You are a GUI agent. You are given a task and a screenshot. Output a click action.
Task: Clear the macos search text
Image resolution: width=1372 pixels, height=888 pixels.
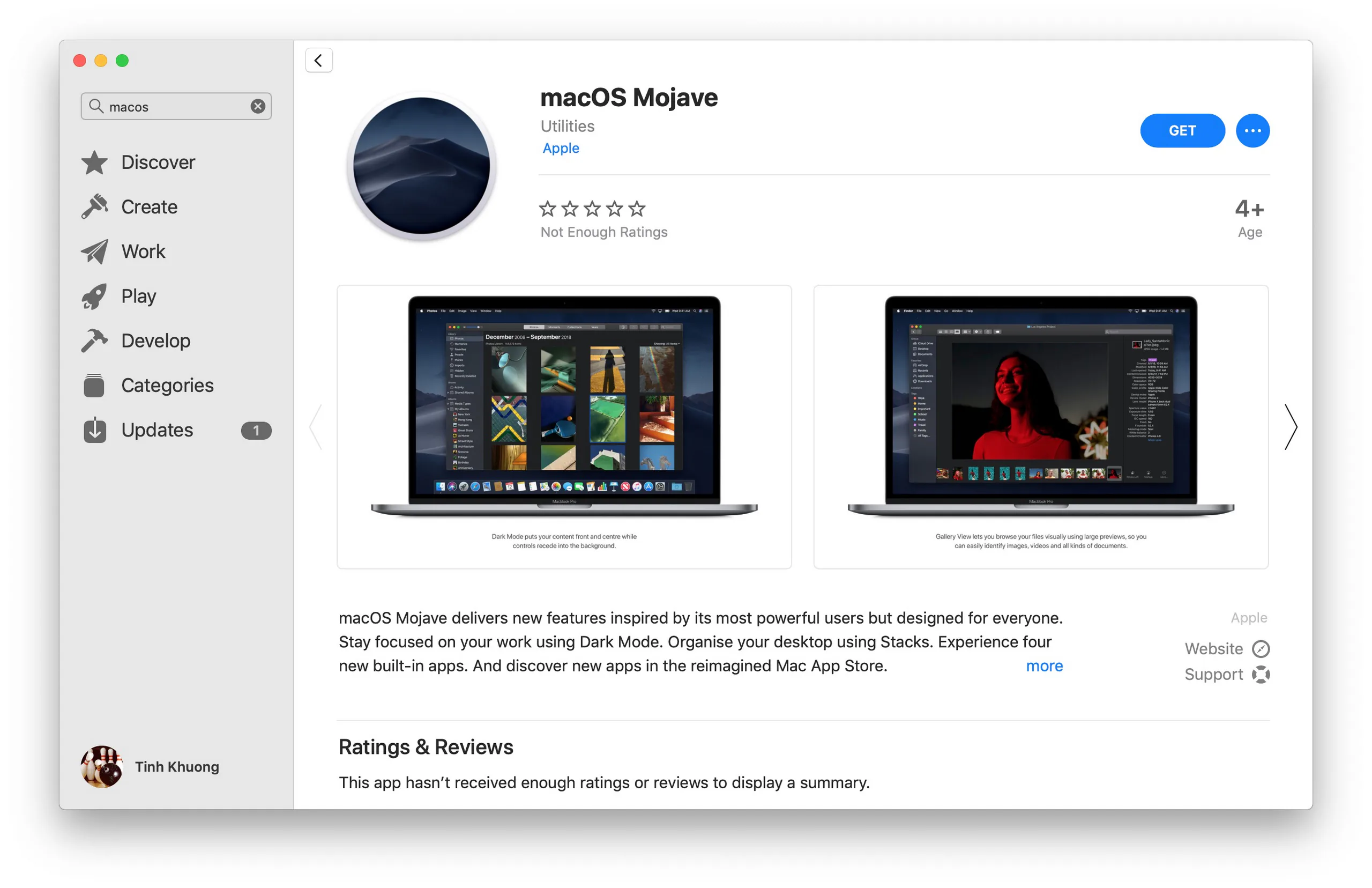pos(258,106)
